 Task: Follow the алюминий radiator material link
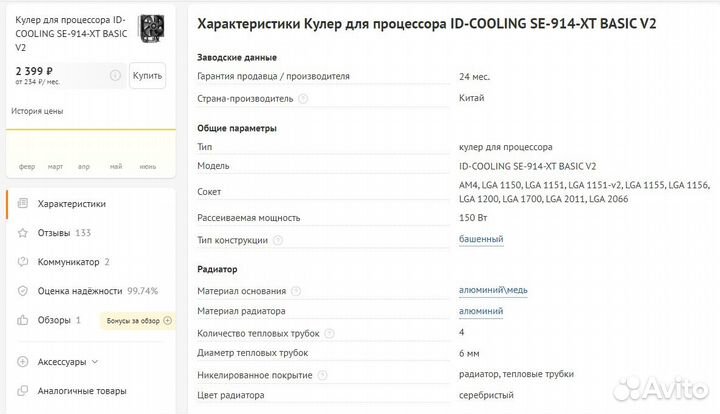tap(481, 311)
